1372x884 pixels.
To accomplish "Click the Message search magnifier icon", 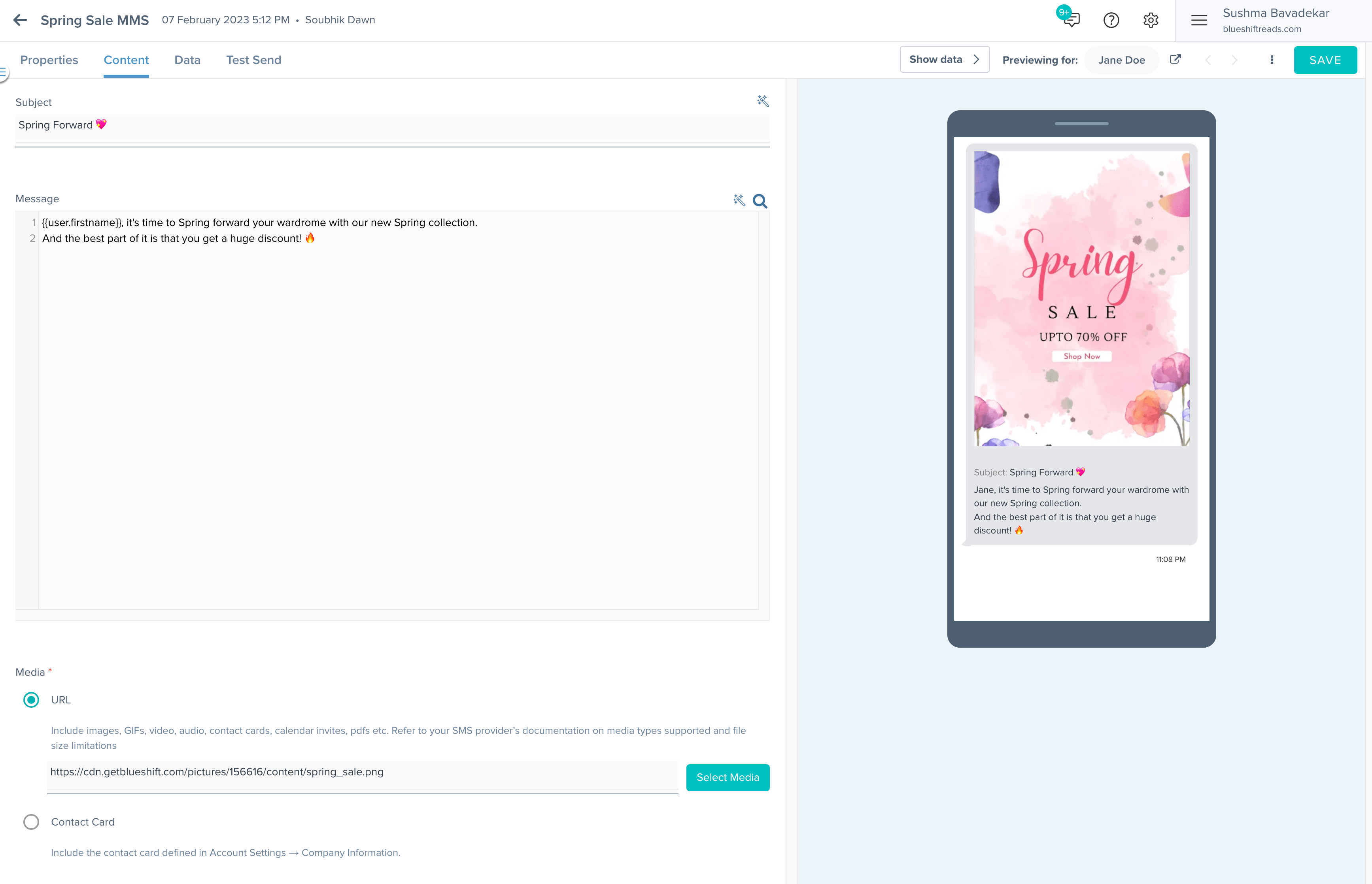I will (x=760, y=201).
